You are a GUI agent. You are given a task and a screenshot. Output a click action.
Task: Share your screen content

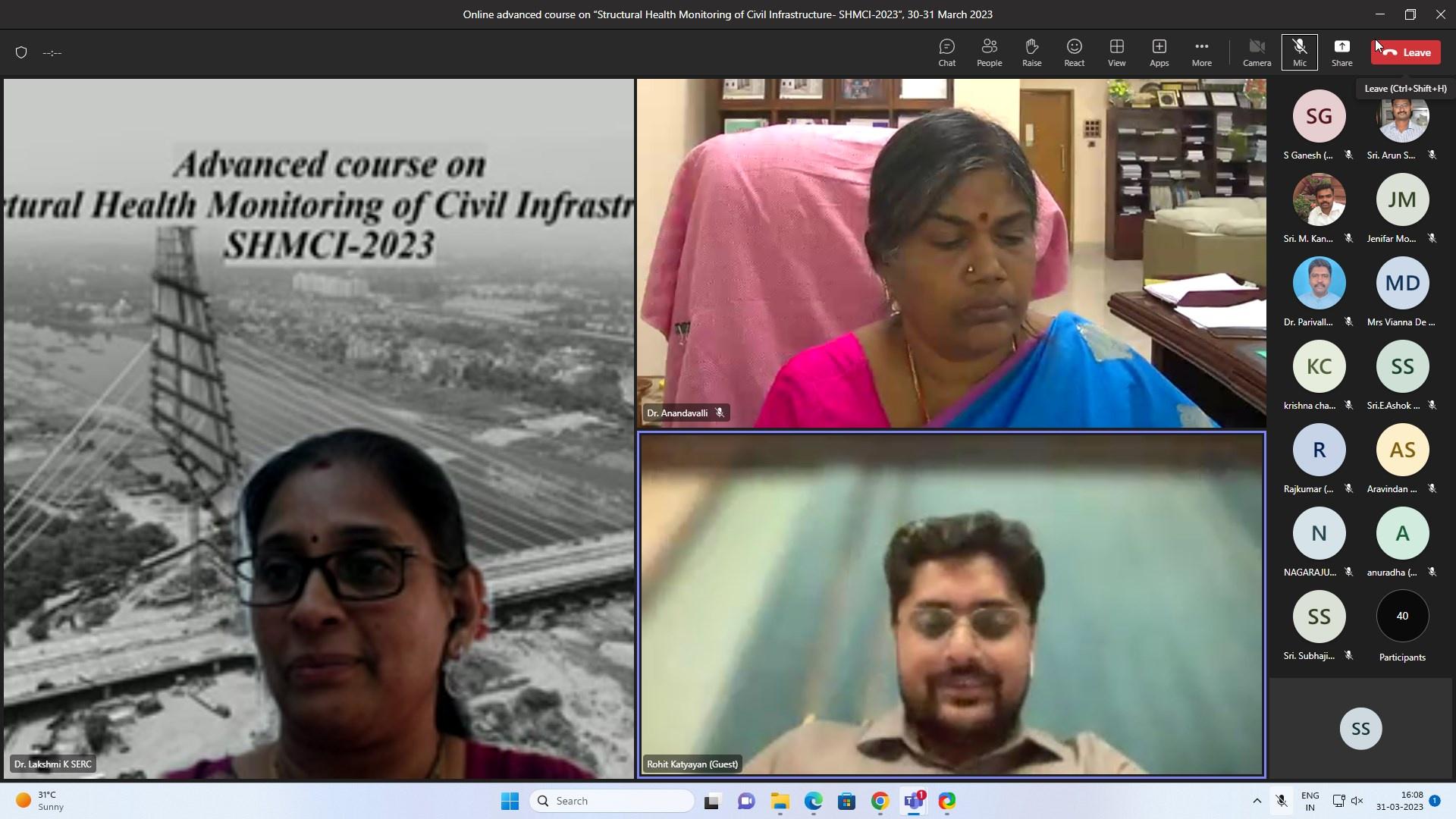click(x=1341, y=52)
